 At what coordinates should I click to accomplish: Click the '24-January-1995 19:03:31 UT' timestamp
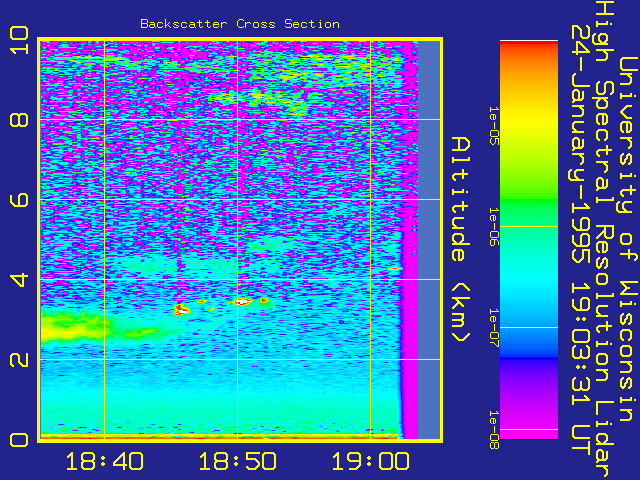pos(581,240)
